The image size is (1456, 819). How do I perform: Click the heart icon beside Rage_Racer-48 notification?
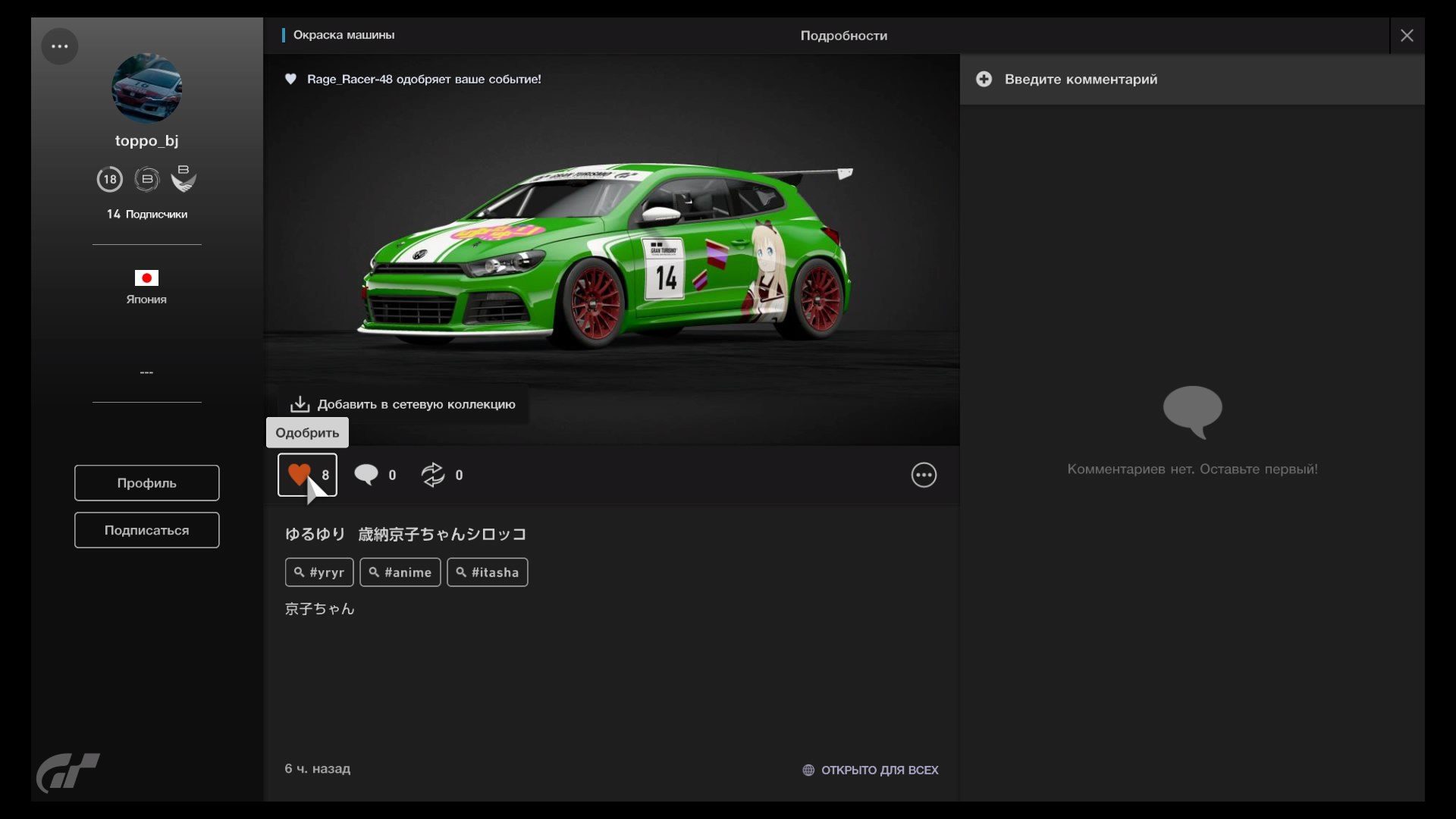[290, 79]
